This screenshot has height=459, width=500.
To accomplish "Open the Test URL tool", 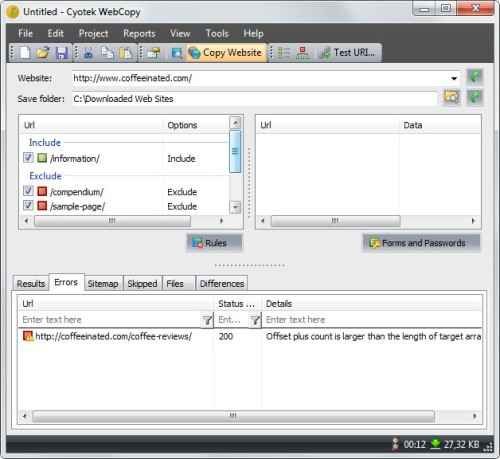I will [347, 53].
